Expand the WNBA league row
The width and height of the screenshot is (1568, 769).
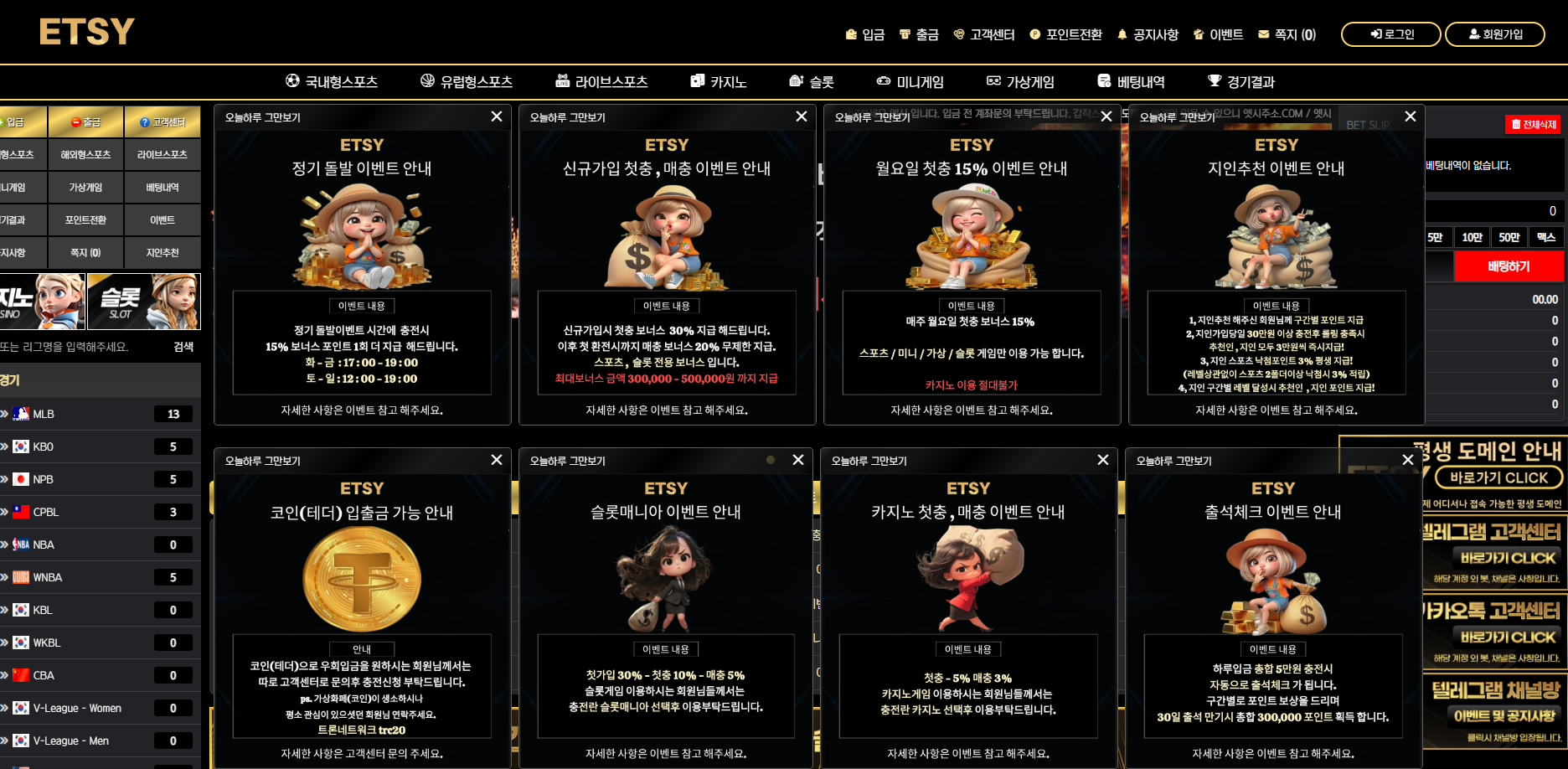click(99, 577)
